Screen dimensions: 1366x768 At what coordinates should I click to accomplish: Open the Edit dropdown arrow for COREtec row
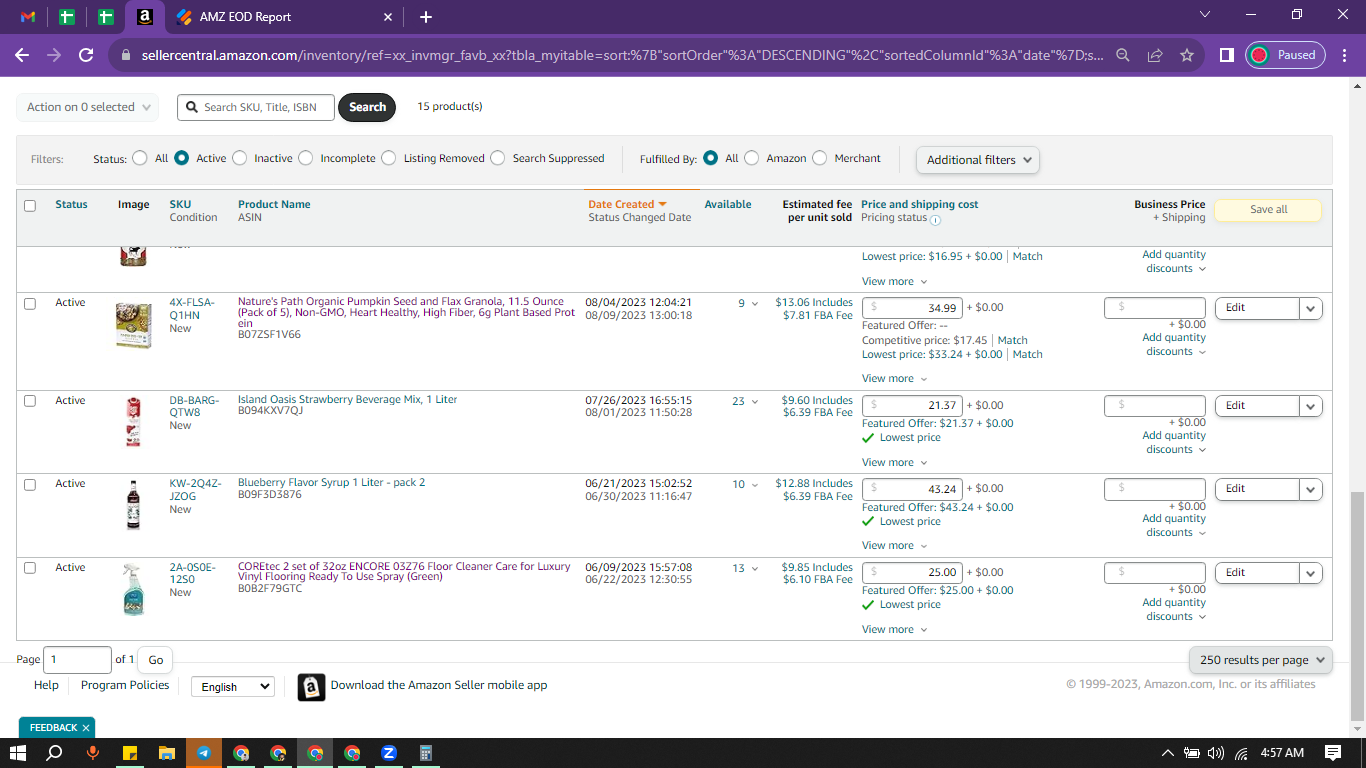coord(1311,573)
